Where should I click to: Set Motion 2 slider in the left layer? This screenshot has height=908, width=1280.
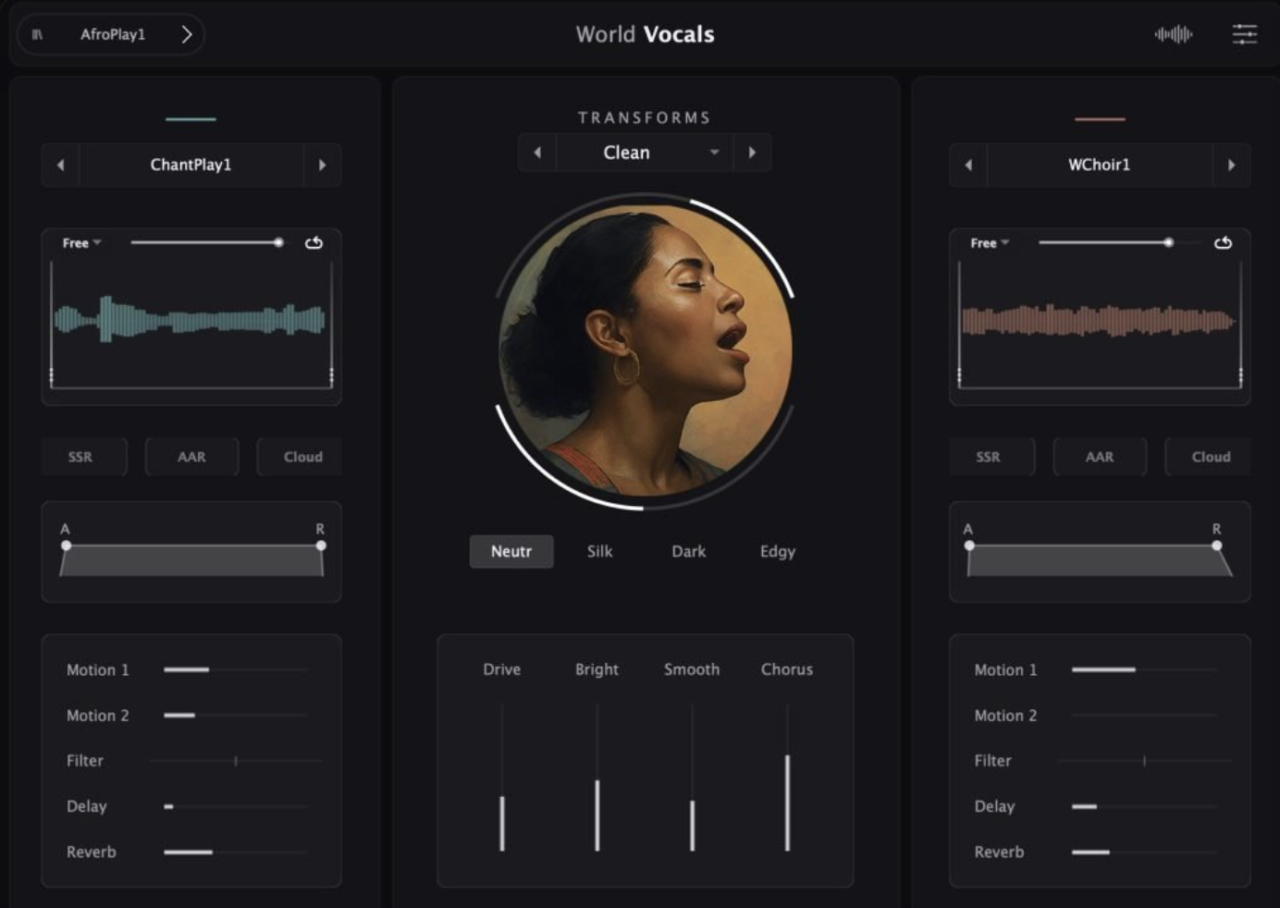tap(236, 715)
